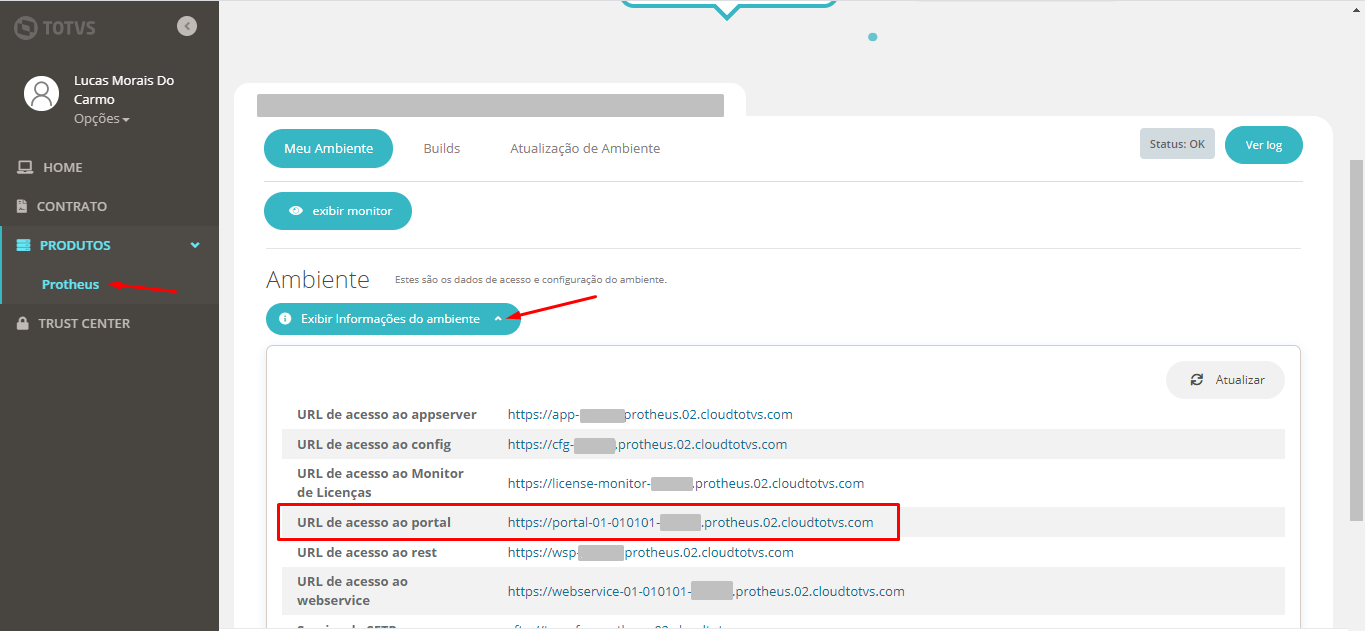Viewport: 1365px width, 631px height.
Task: Select Protheus under PRODUTOS
Action: (70, 284)
